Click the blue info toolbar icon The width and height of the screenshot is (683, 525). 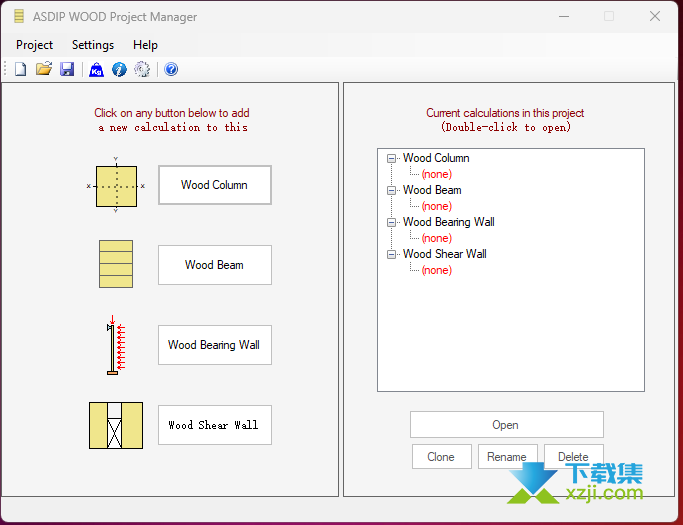coord(119,70)
